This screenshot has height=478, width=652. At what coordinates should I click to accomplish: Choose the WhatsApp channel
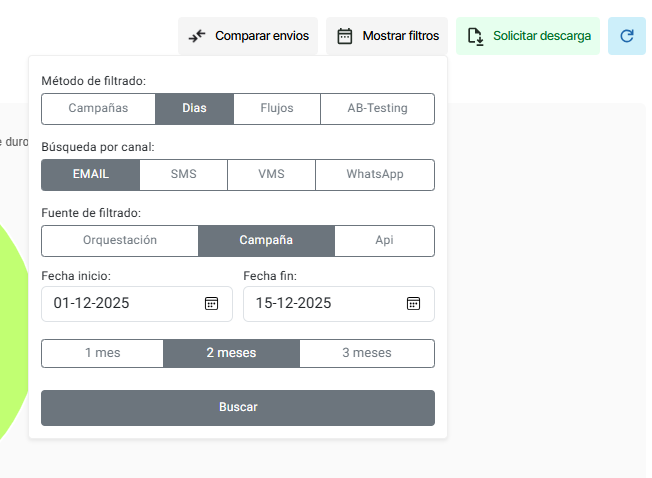(x=375, y=175)
